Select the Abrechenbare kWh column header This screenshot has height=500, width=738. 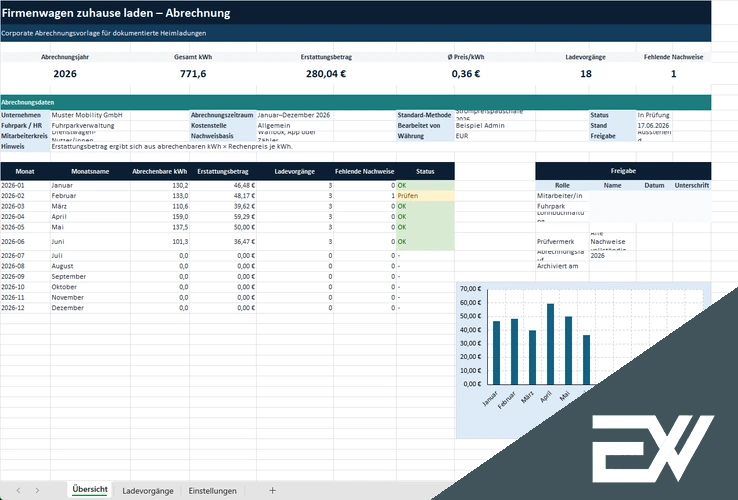pyautogui.click(x=160, y=171)
